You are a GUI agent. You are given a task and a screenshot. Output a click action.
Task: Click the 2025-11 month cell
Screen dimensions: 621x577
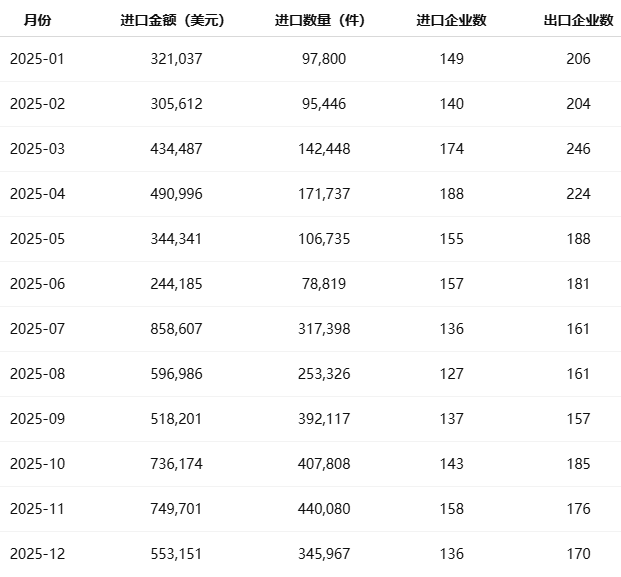click(x=37, y=509)
